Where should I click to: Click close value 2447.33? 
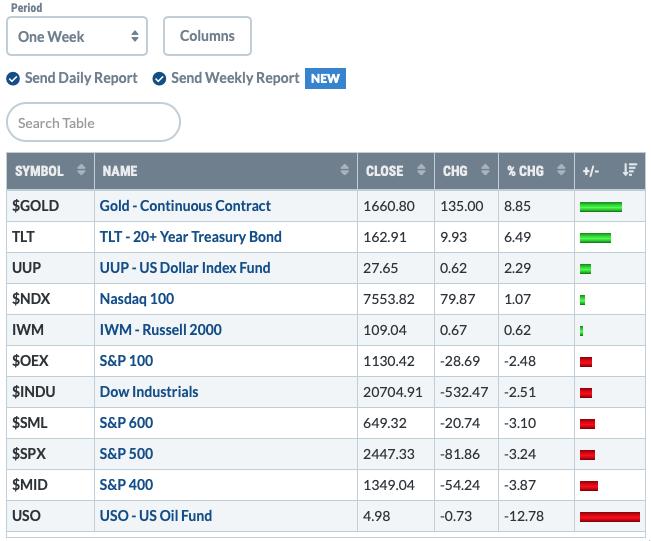(389, 454)
